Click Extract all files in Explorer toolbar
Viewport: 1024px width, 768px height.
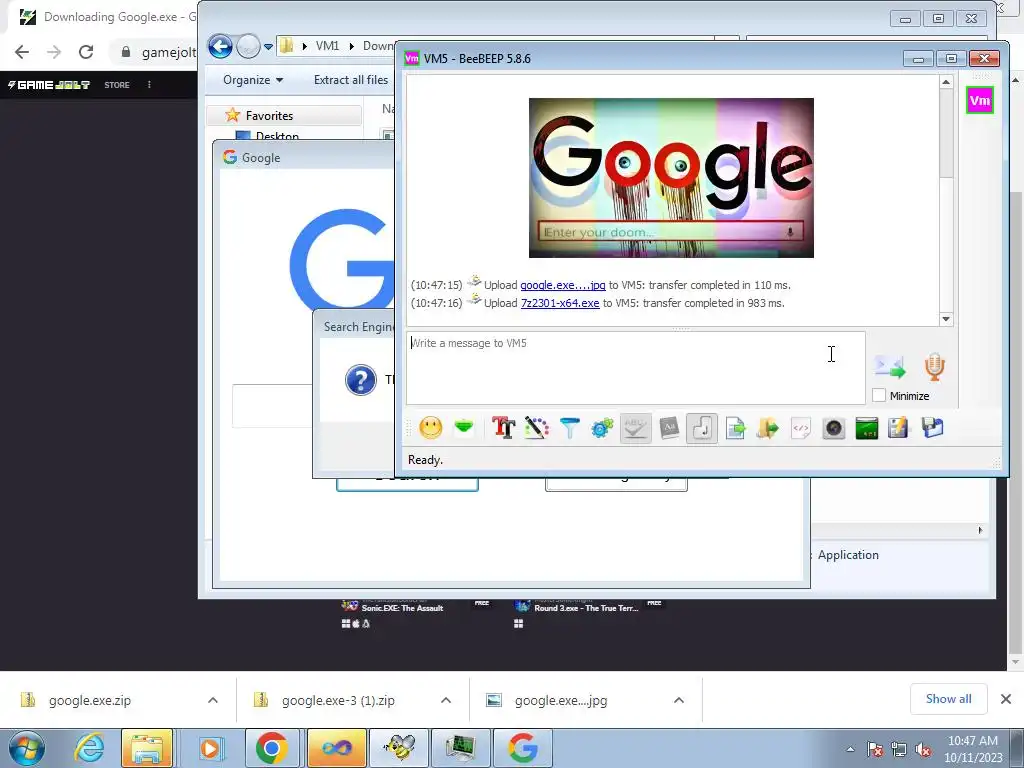(x=351, y=80)
